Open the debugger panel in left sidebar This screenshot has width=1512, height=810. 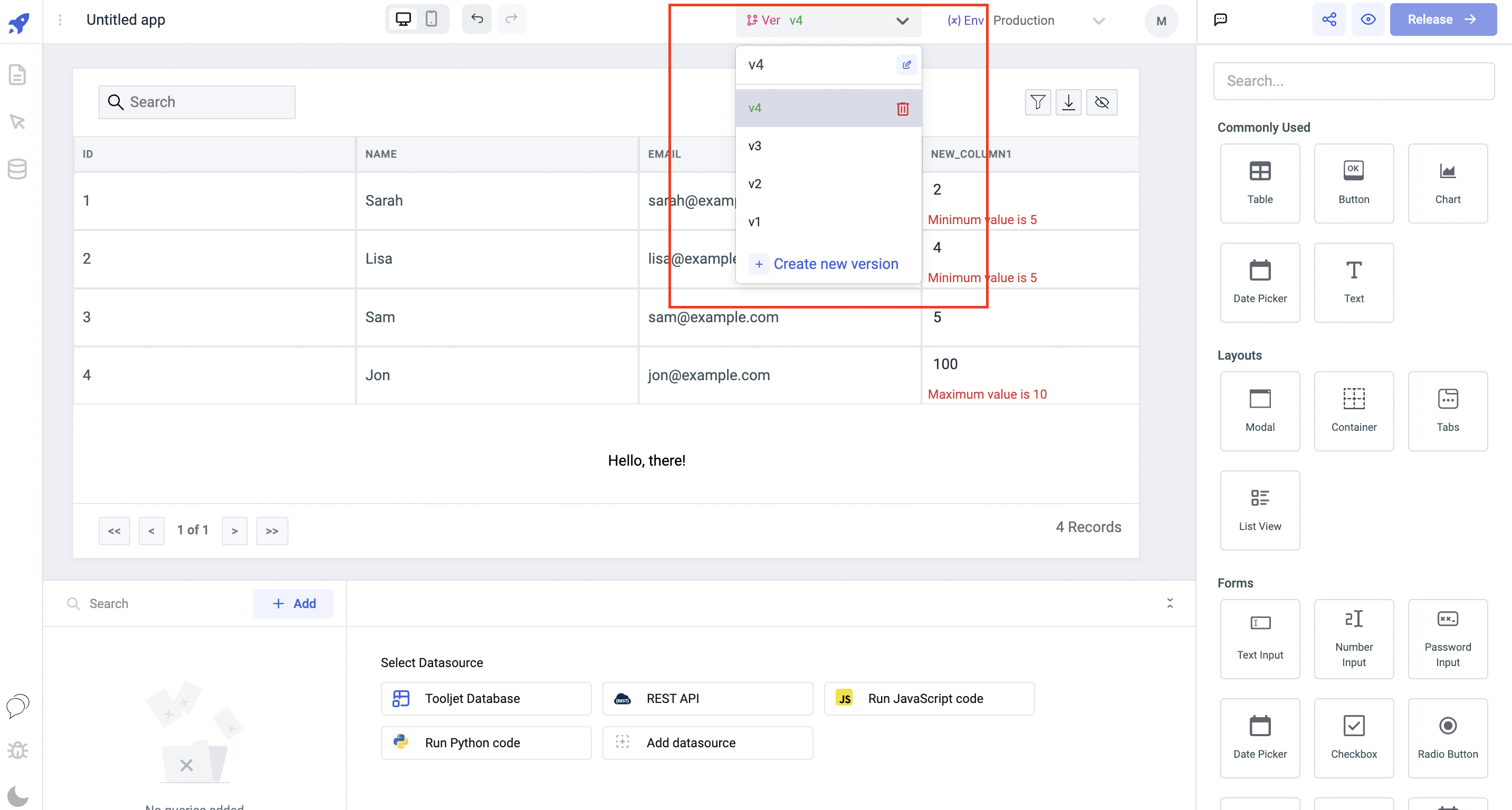point(17,749)
